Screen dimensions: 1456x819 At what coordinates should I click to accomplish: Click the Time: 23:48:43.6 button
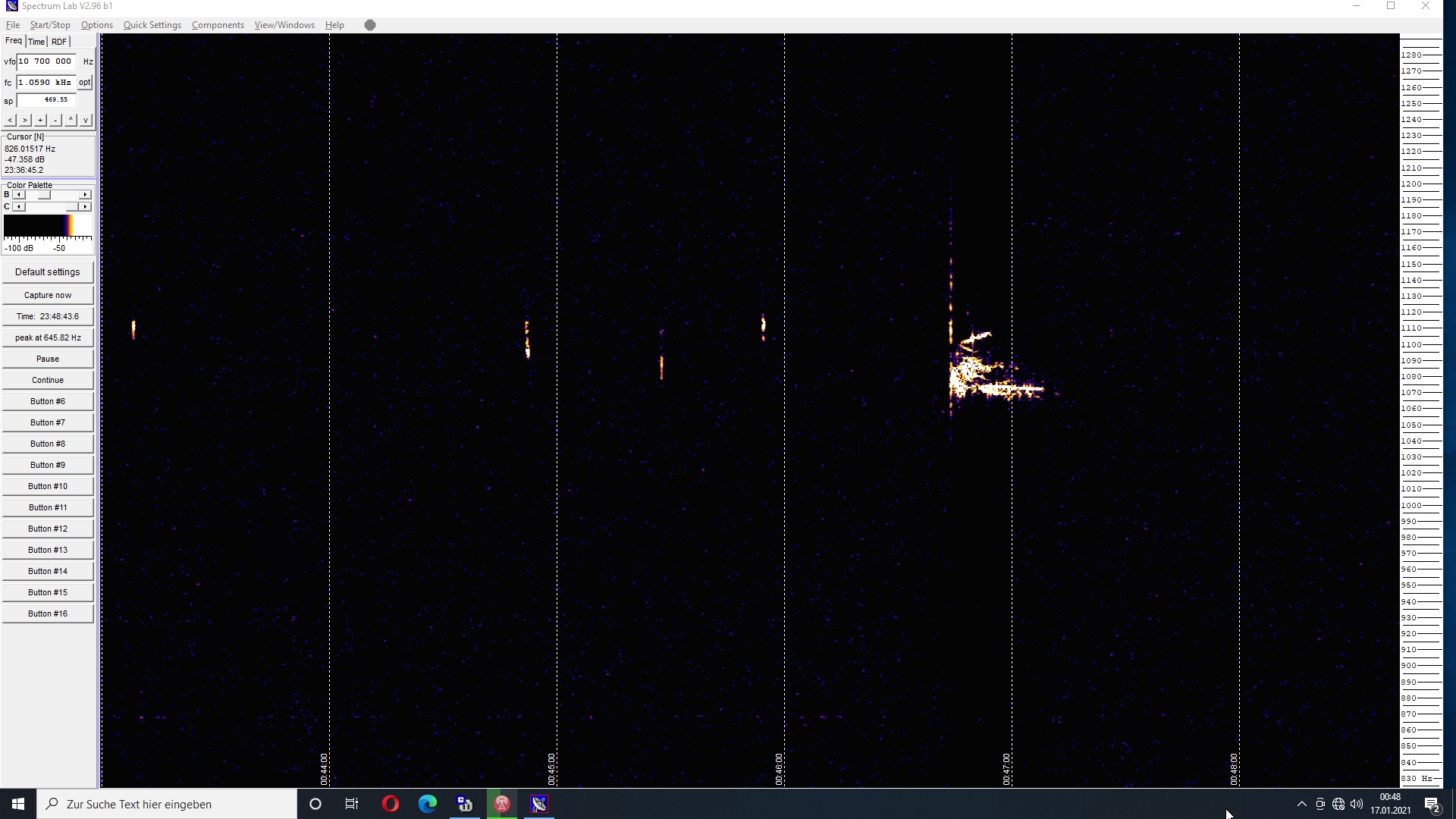point(48,316)
